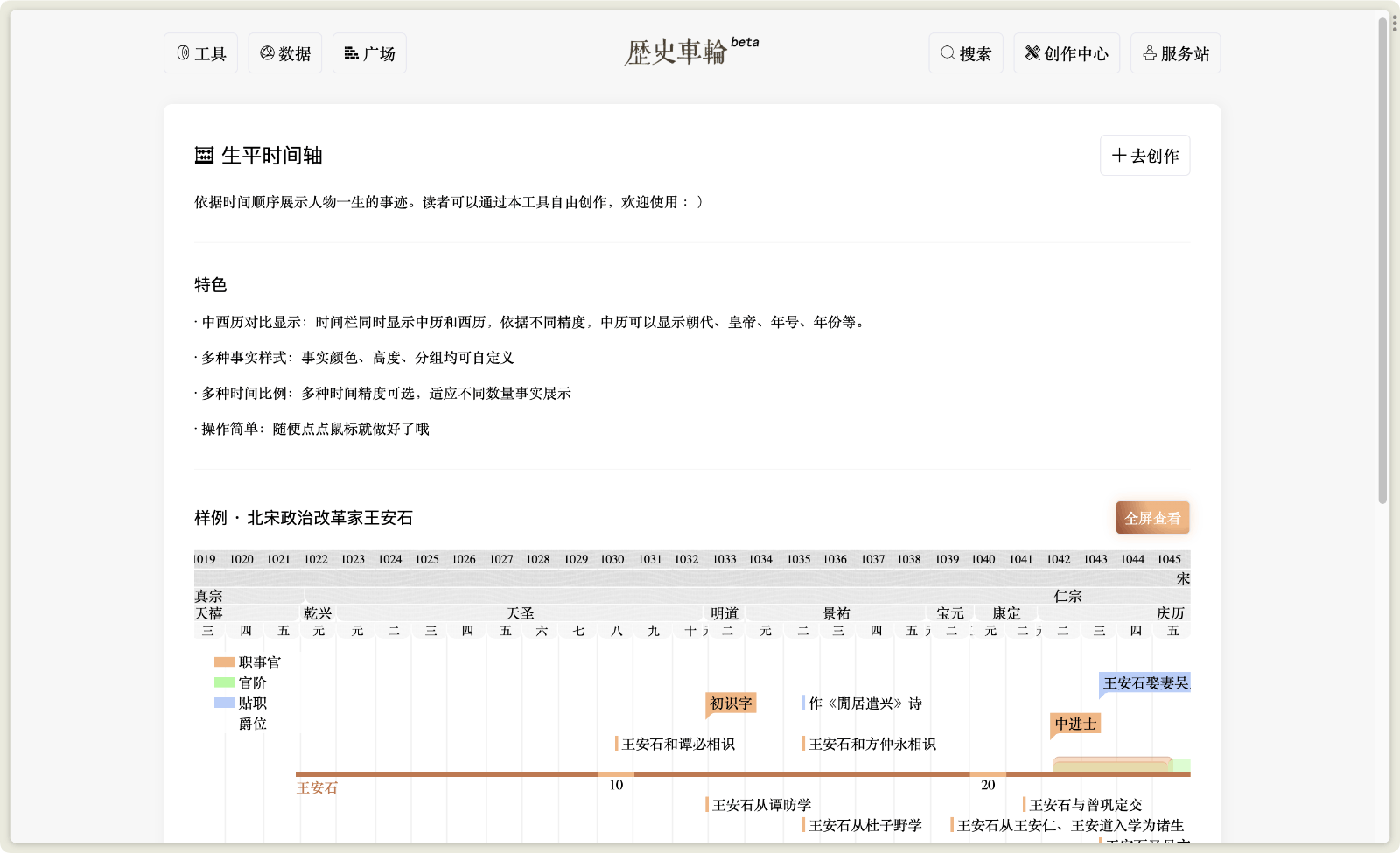This screenshot has width=1400, height=853.
Task: Expand the 明道 era section
Action: pyautogui.click(x=724, y=613)
